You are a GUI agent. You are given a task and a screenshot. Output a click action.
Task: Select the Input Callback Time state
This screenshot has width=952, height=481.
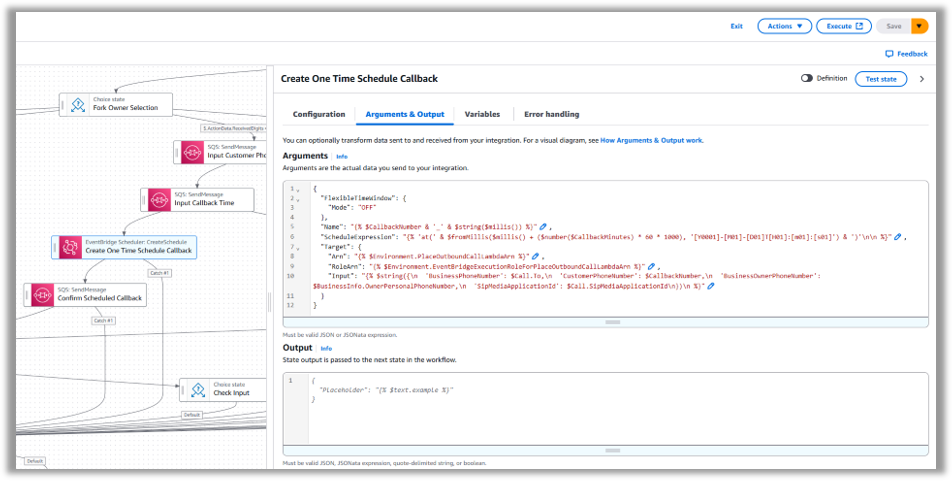(197, 200)
